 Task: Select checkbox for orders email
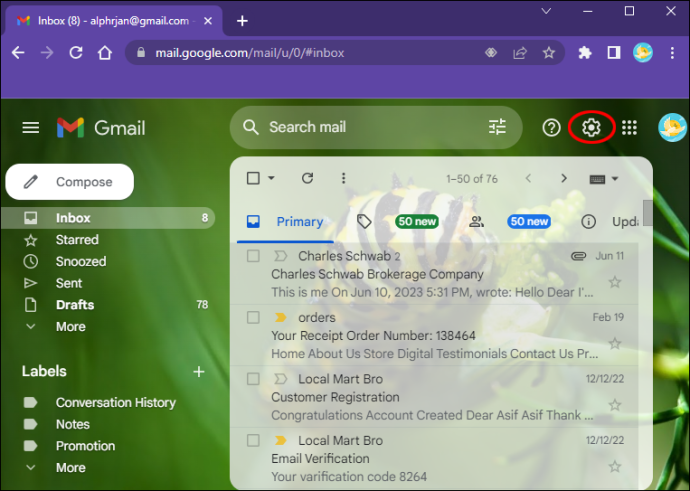253,317
